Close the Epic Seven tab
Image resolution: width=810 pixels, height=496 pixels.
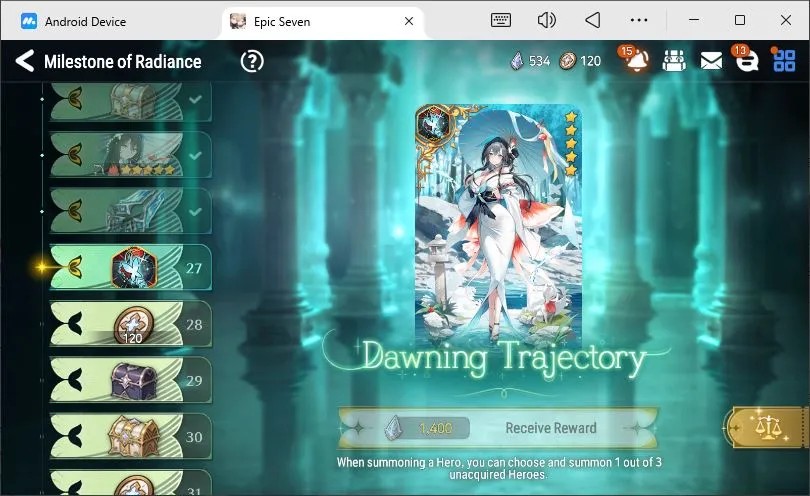(x=409, y=21)
